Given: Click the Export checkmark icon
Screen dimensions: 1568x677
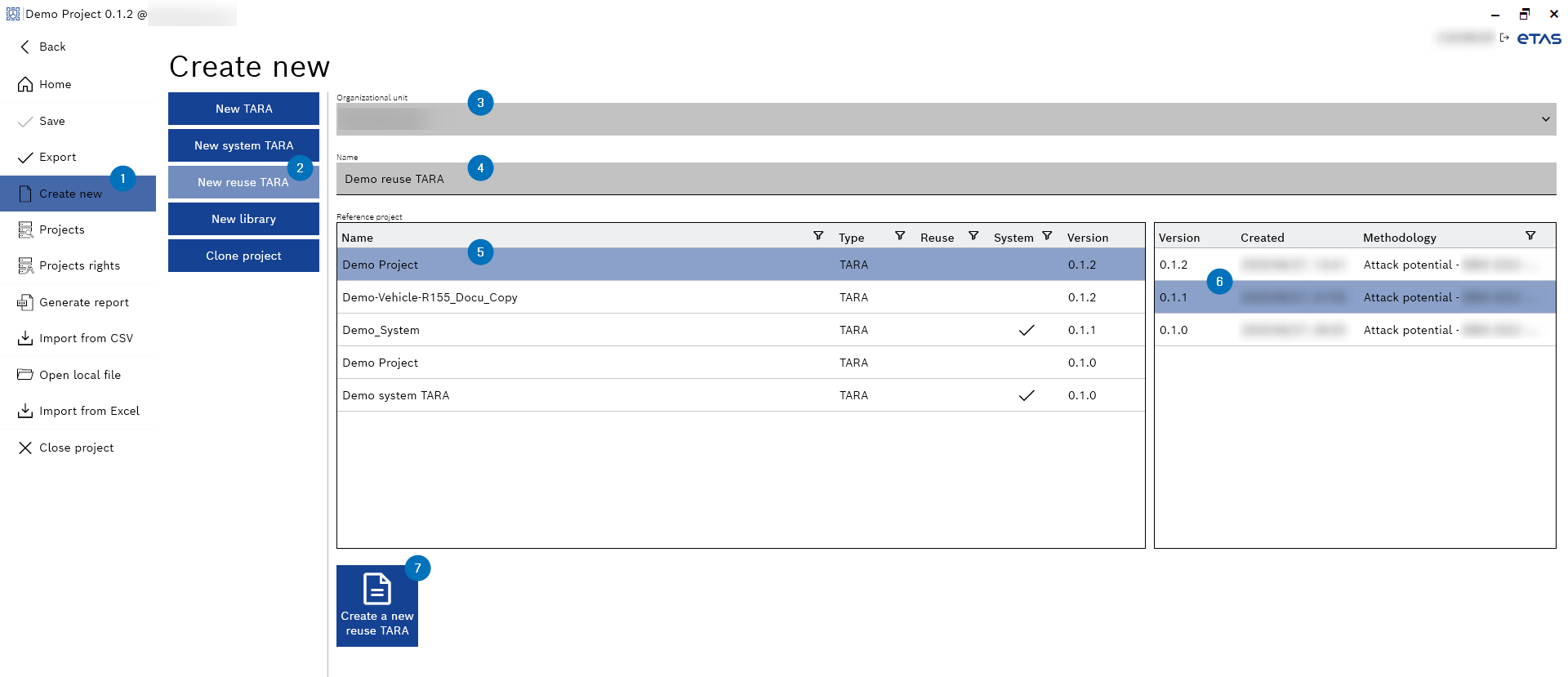Looking at the screenshot, I should point(25,158).
